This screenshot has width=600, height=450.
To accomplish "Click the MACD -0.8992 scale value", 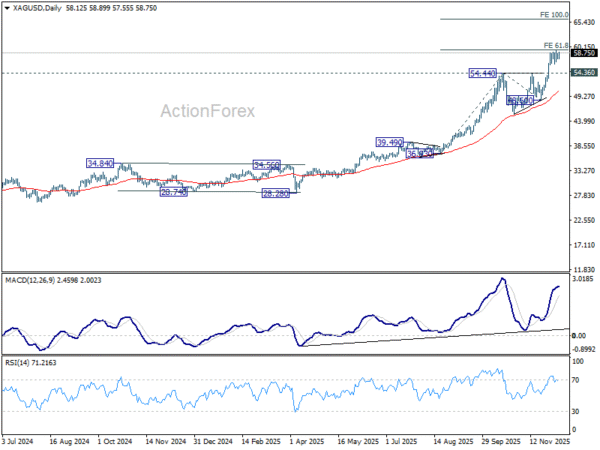I will [x=584, y=349].
